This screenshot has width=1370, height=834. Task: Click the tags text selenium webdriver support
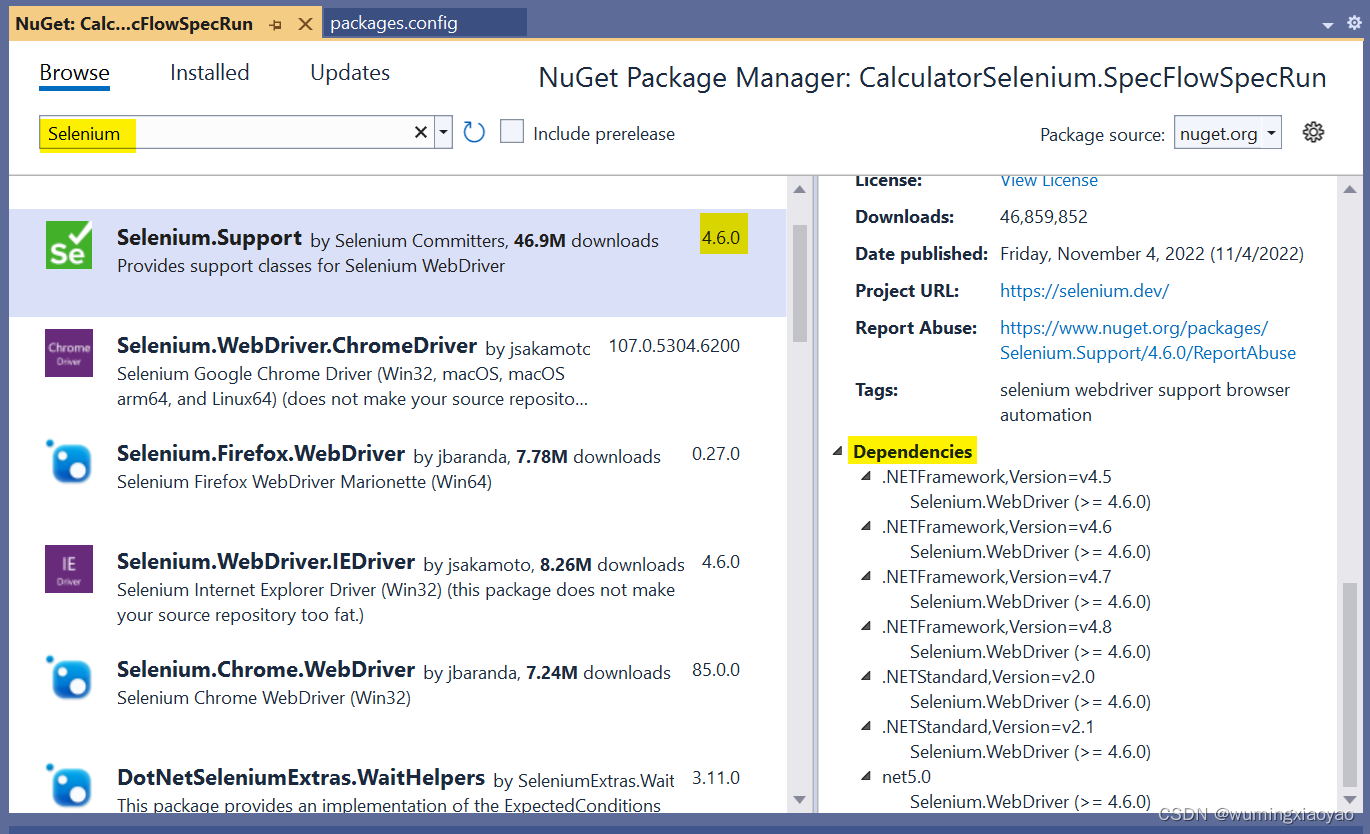(1145, 402)
